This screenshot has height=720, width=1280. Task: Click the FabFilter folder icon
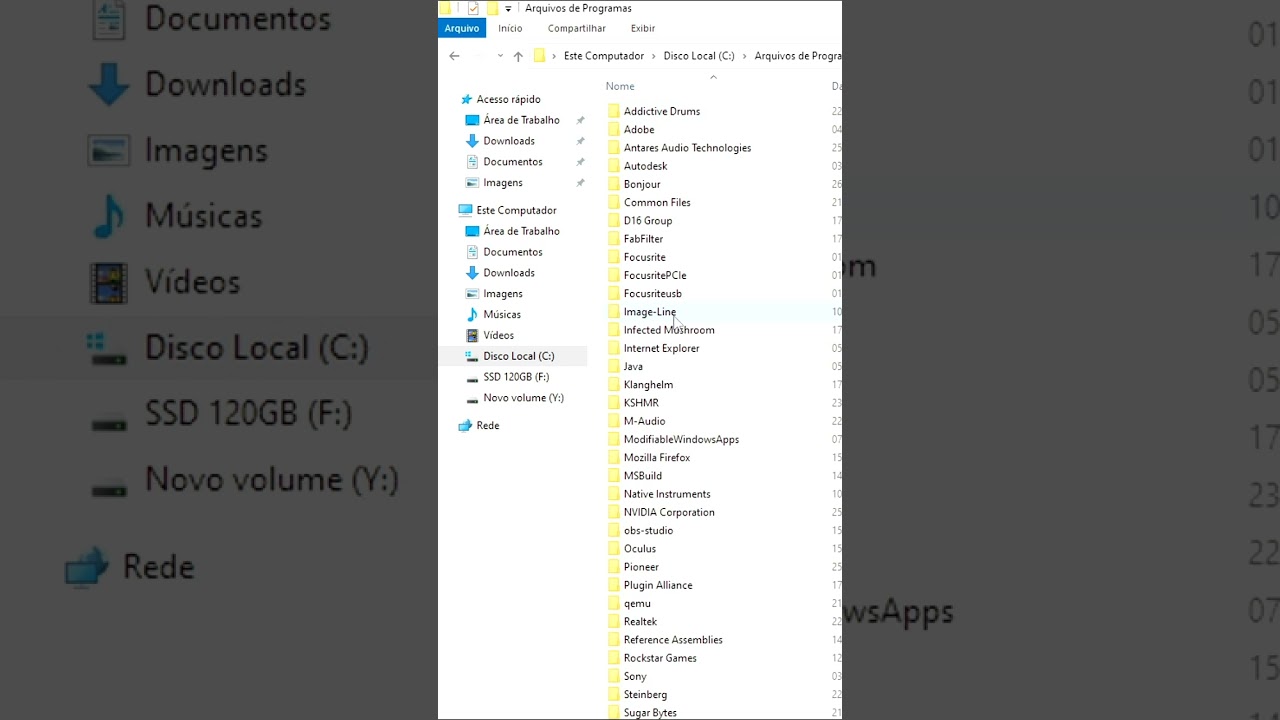(x=614, y=239)
